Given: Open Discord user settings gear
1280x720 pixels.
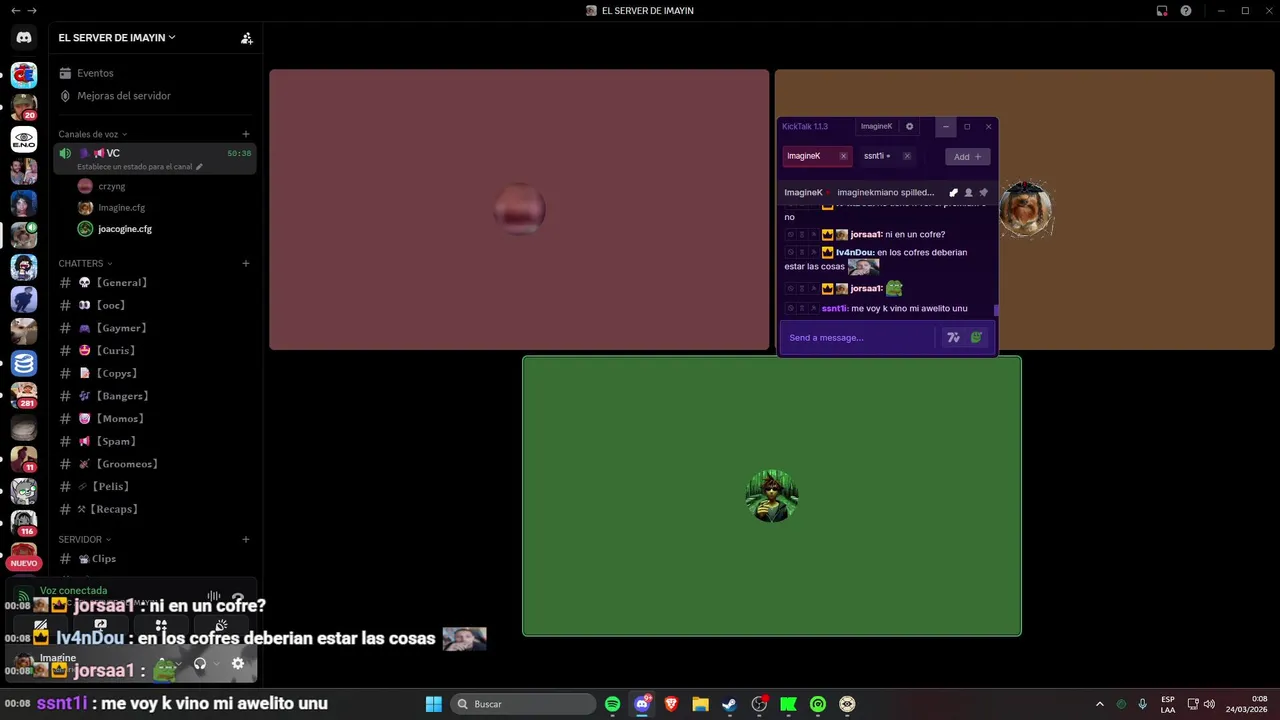Looking at the screenshot, I should click(238, 663).
